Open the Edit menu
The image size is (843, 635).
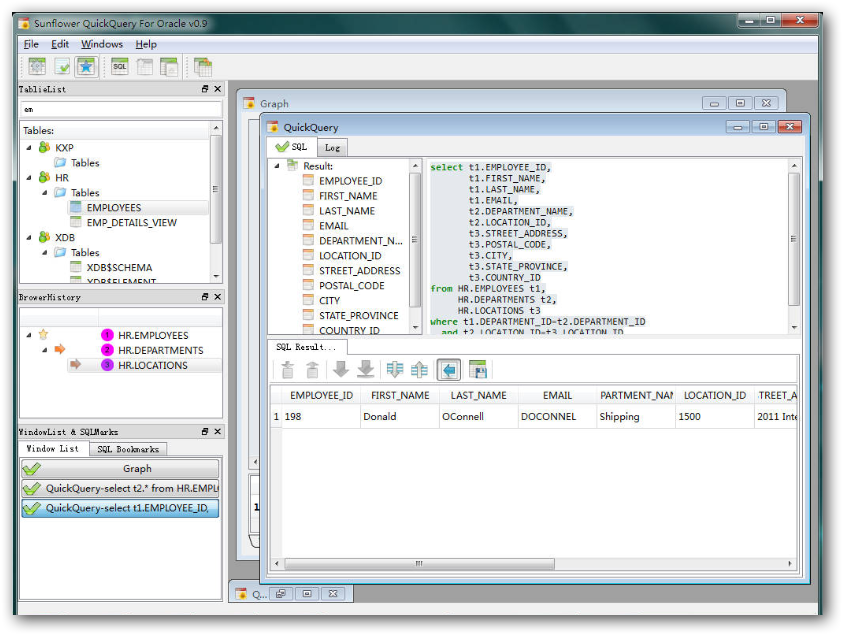point(60,44)
